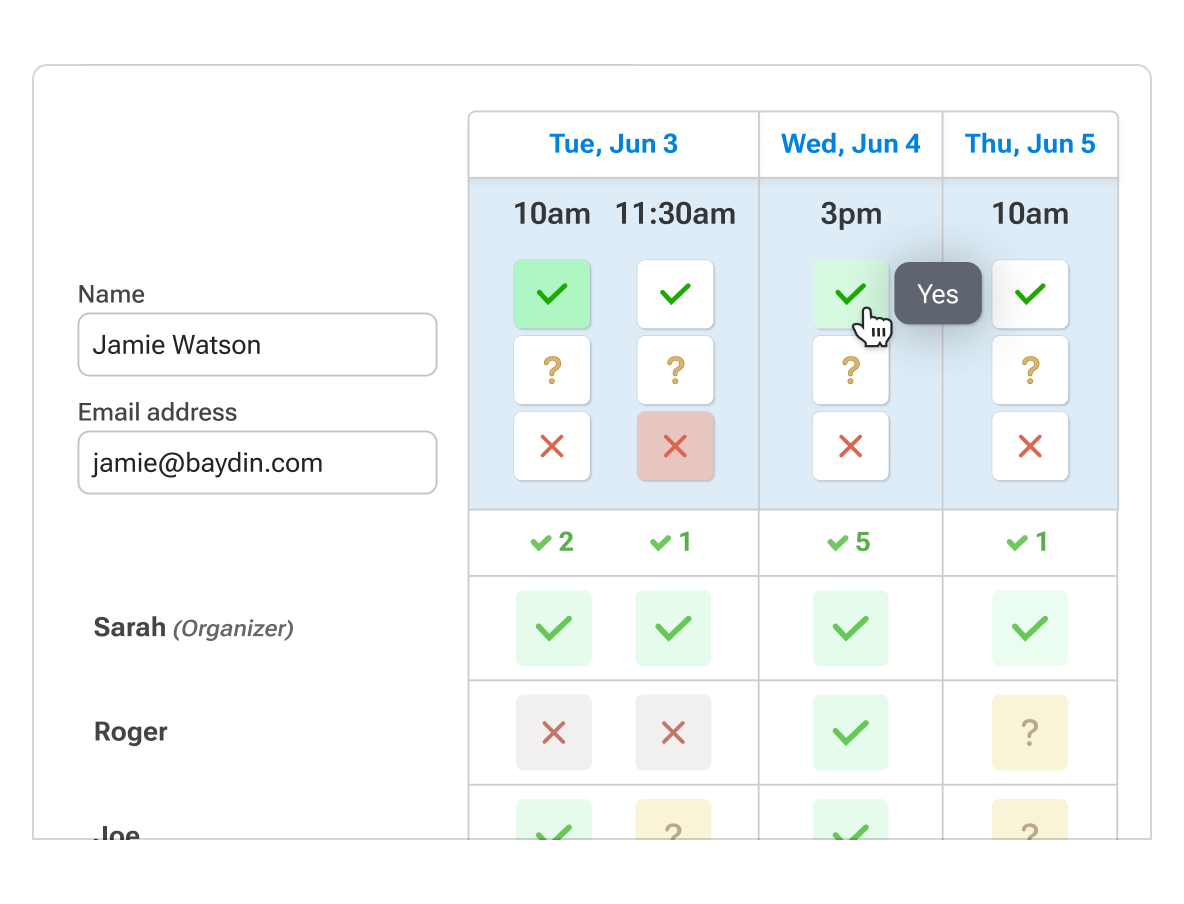The image size is (1184, 904).
Task: Click the vote count showing 5 checkmarks
Action: (850, 541)
